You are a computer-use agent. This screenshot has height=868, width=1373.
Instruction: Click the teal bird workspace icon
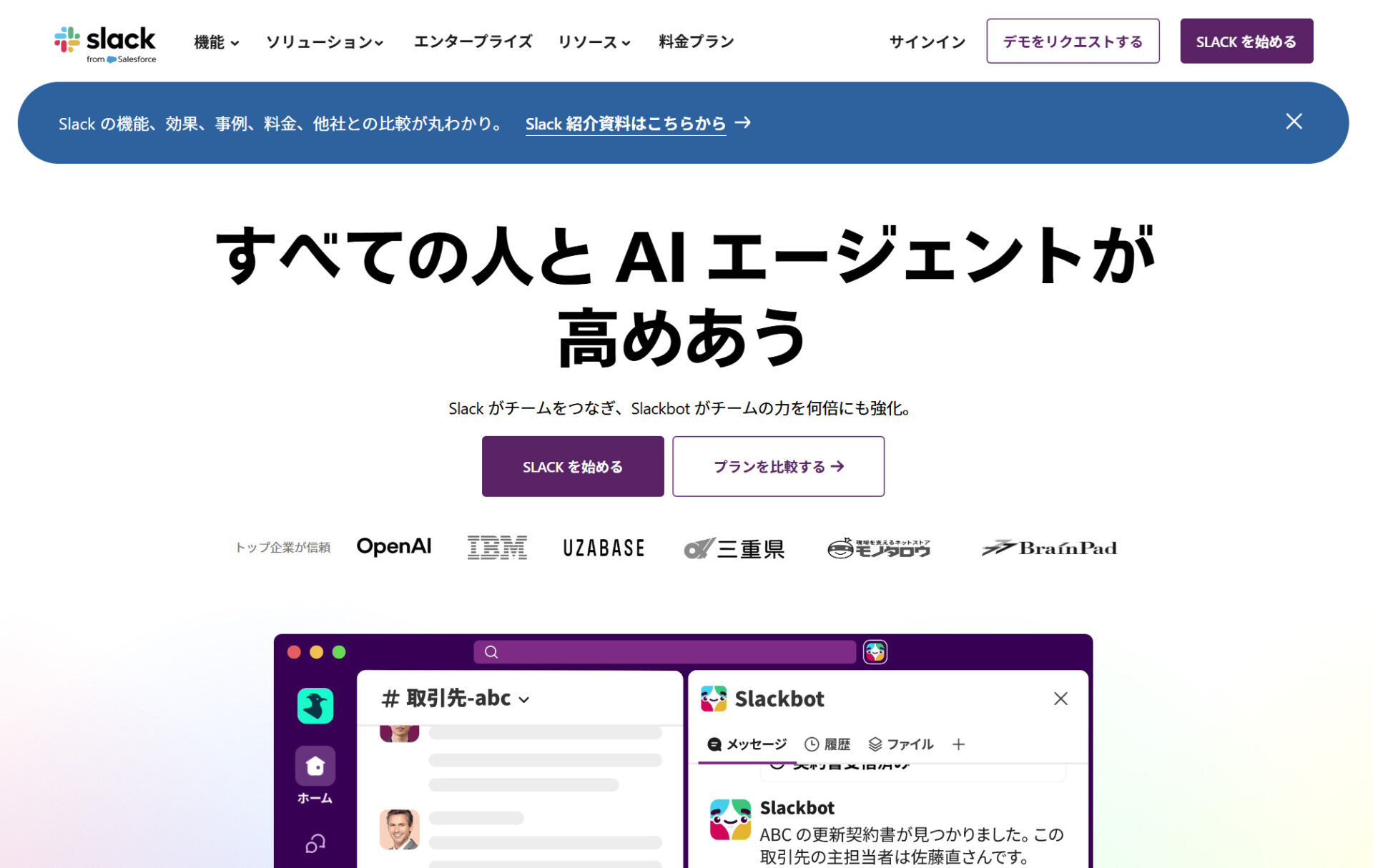pyautogui.click(x=315, y=706)
